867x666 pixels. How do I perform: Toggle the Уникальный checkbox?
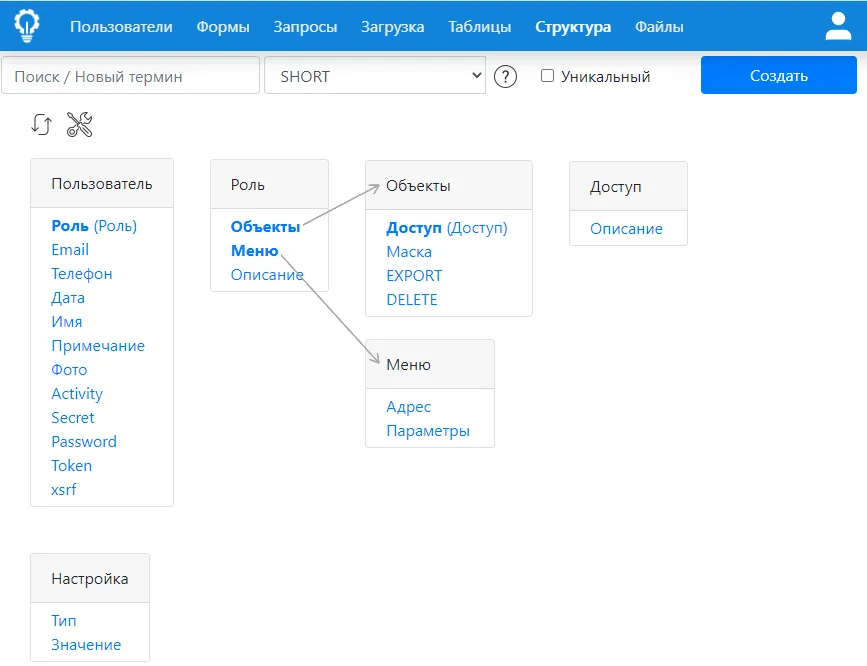[547, 76]
